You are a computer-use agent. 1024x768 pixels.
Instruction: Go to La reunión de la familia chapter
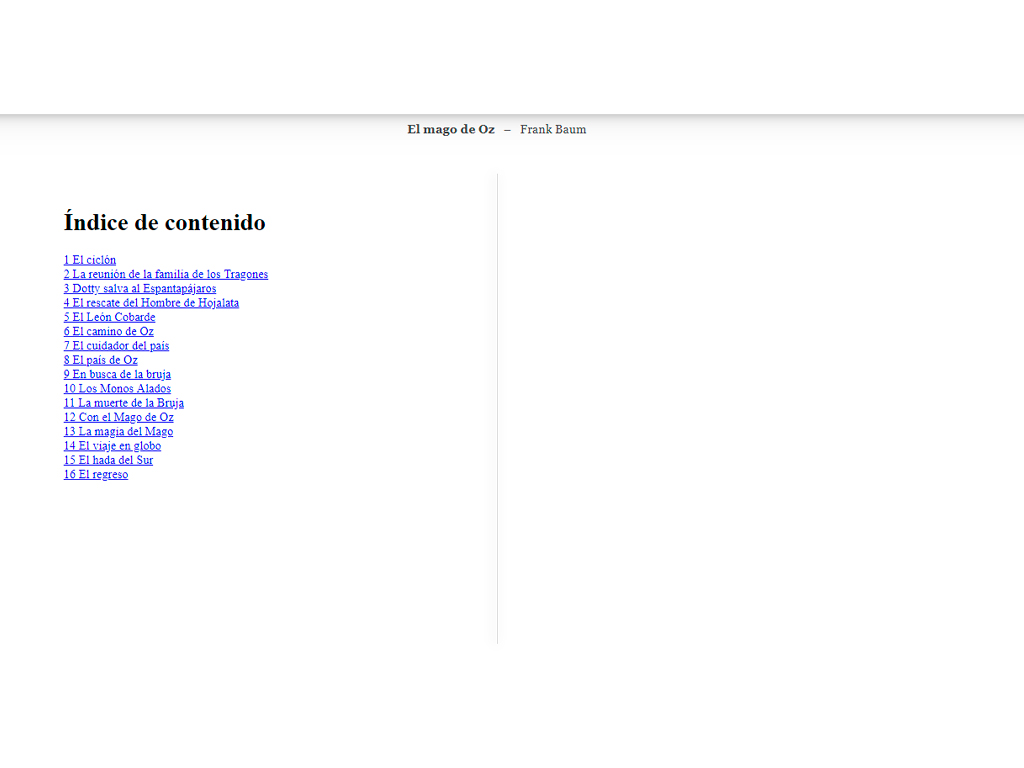(x=166, y=274)
